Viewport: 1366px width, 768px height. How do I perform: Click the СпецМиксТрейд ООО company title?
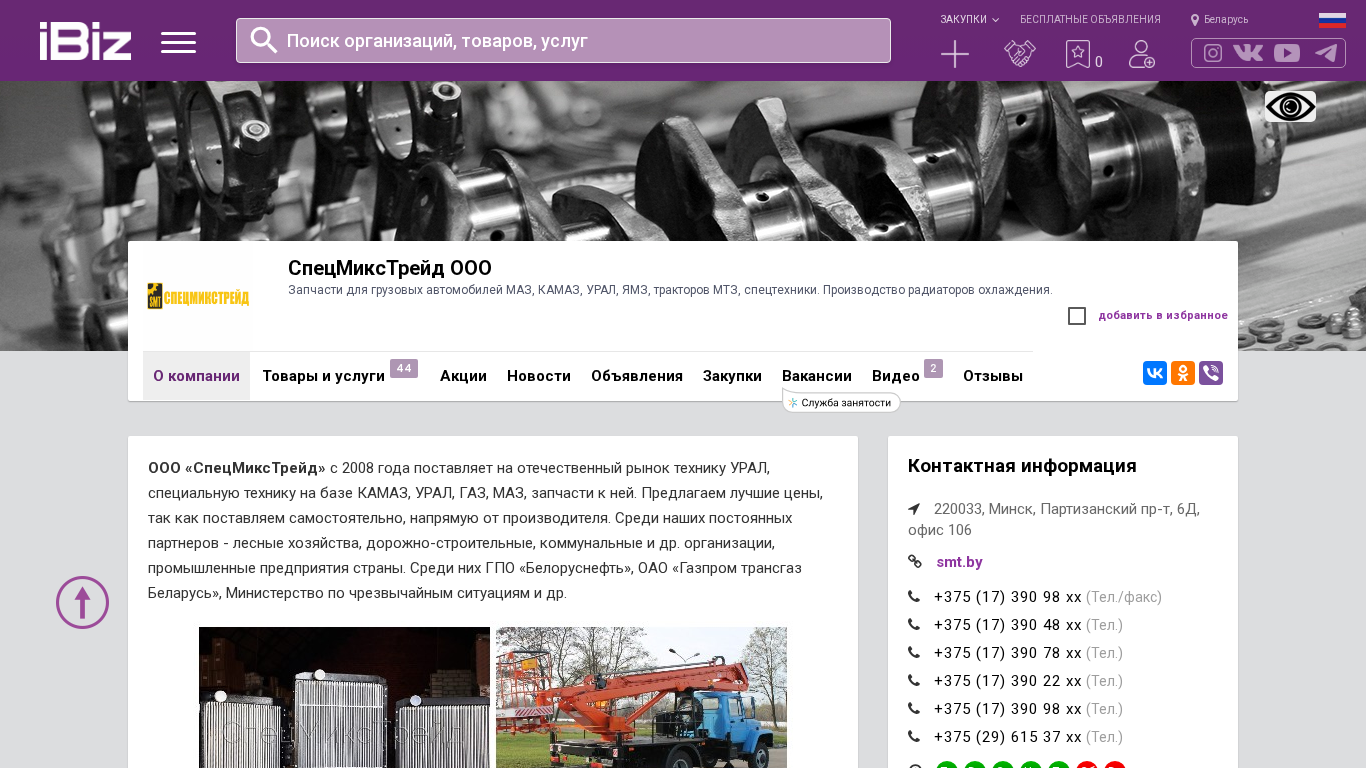coord(390,268)
